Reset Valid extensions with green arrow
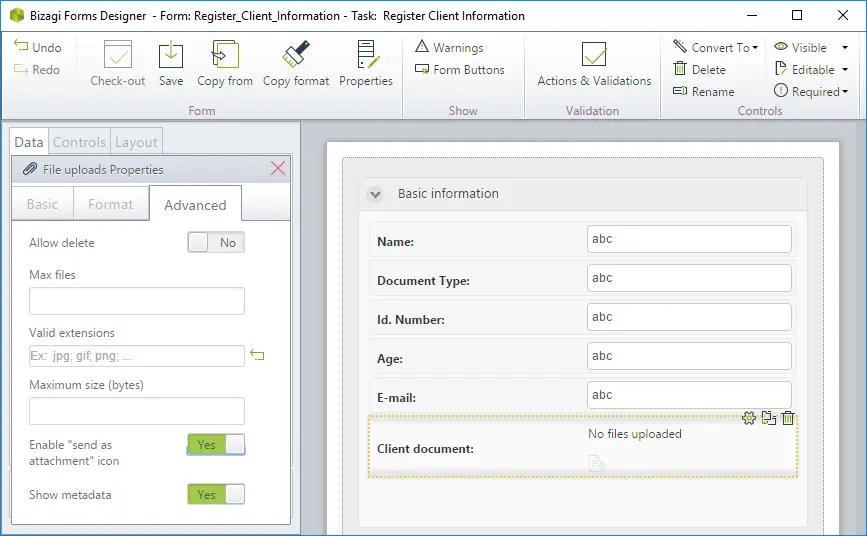Screen dimensions: 867x536 click(x=257, y=355)
